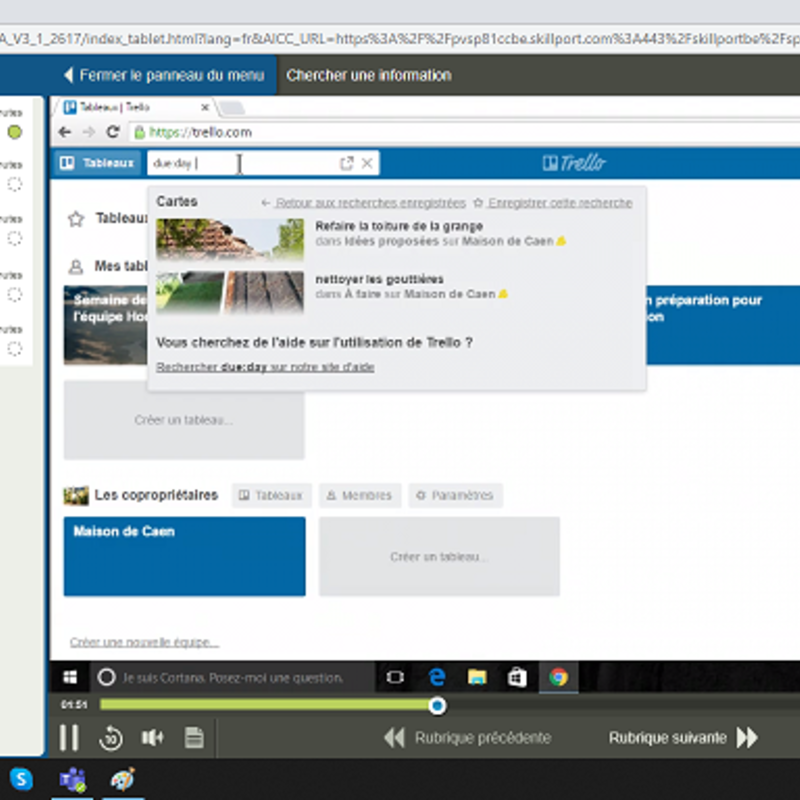Screen dimensions: 800x800
Task: Open the transcript notes icon
Action: pyautogui.click(x=194, y=738)
